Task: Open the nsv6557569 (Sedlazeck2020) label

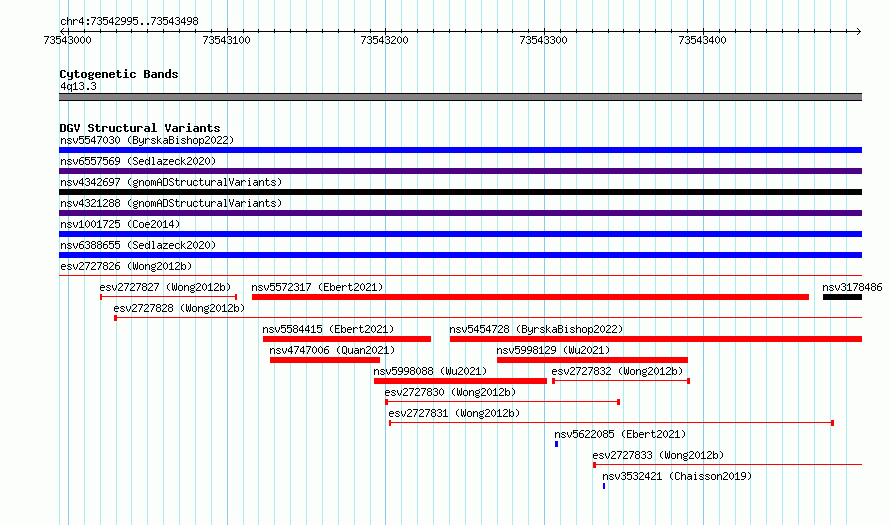Action: click(138, 161)
